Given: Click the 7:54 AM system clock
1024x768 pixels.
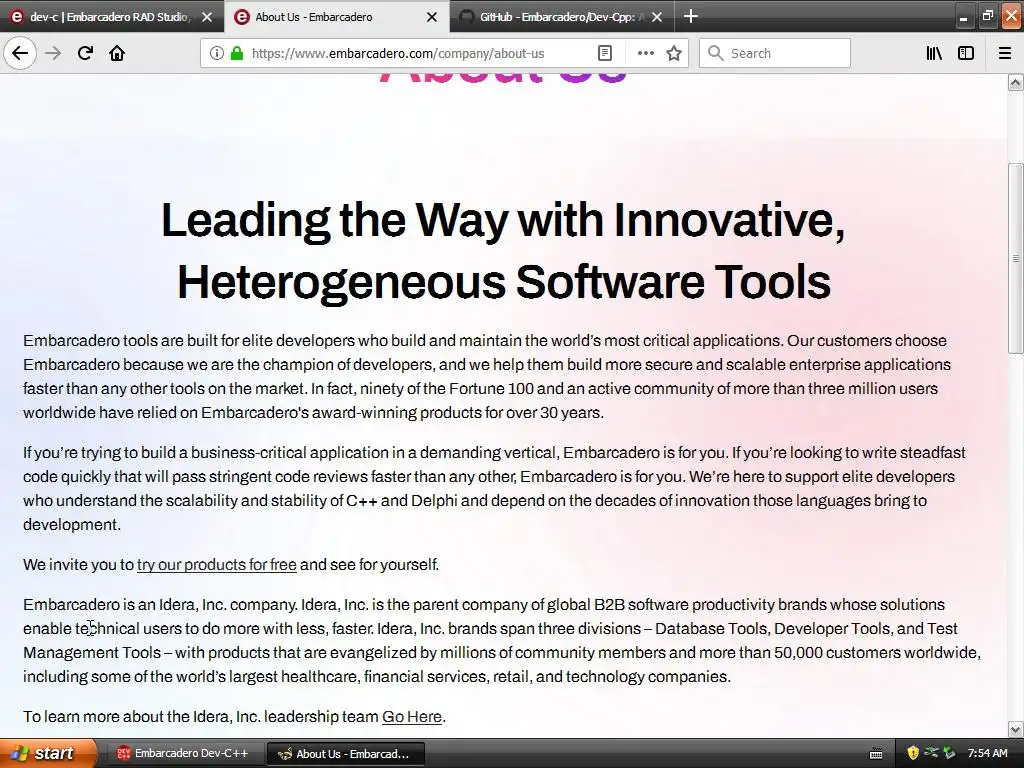Looking at the screenshot, I should click(987, 754).
